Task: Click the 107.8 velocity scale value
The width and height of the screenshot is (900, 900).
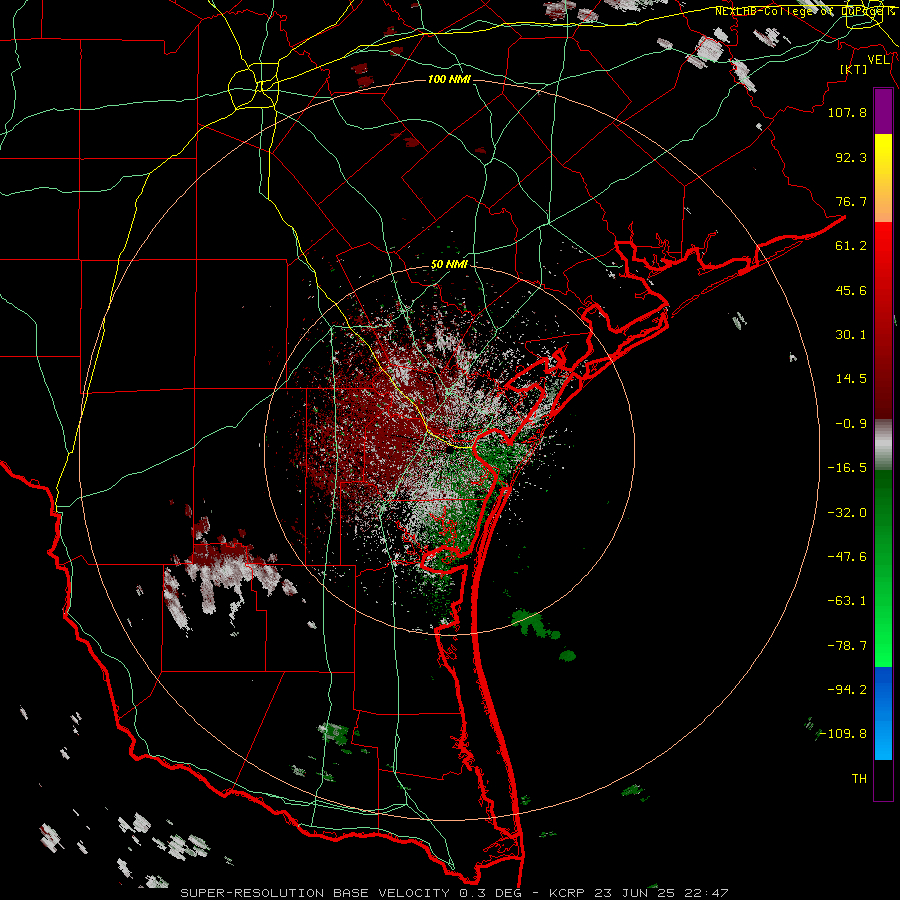Action: tap(847, 112)
